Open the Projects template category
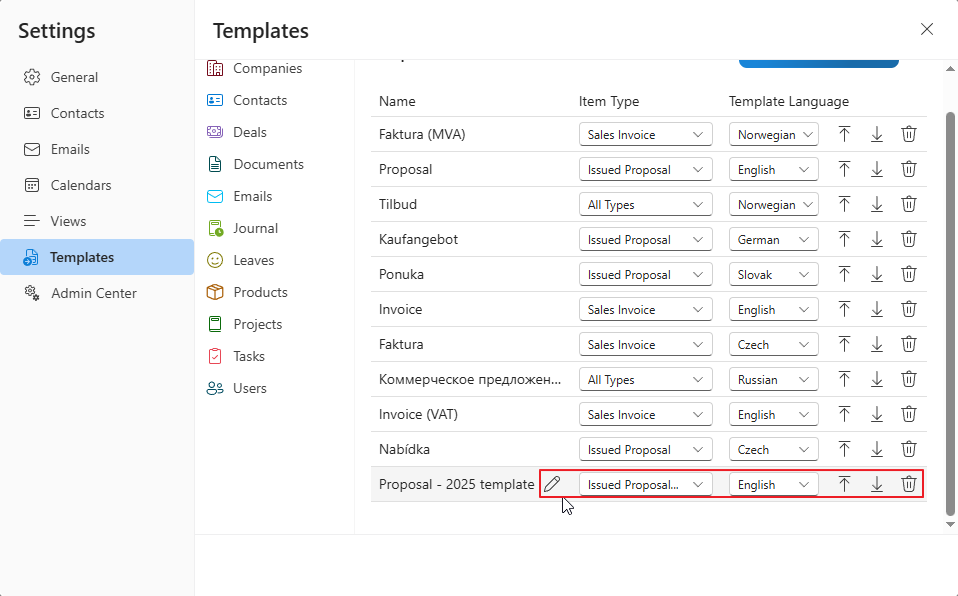The image size is (958, 596). [257, 324]
